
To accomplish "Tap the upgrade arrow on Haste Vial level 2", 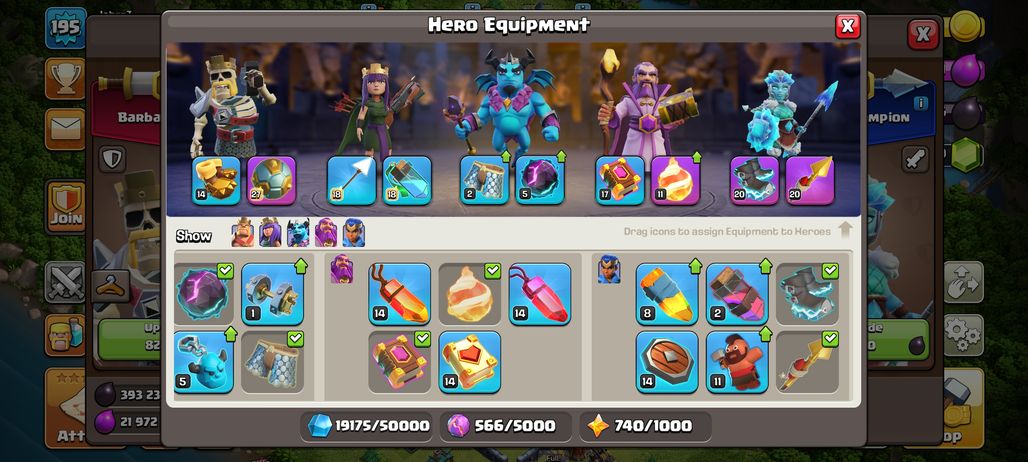I will click(765, 266).
